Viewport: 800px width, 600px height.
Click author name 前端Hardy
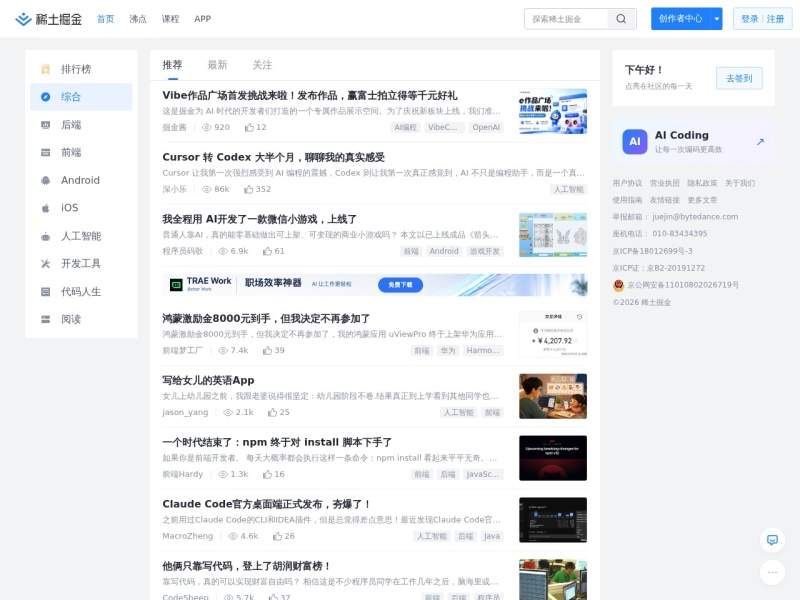click(183, 474)
